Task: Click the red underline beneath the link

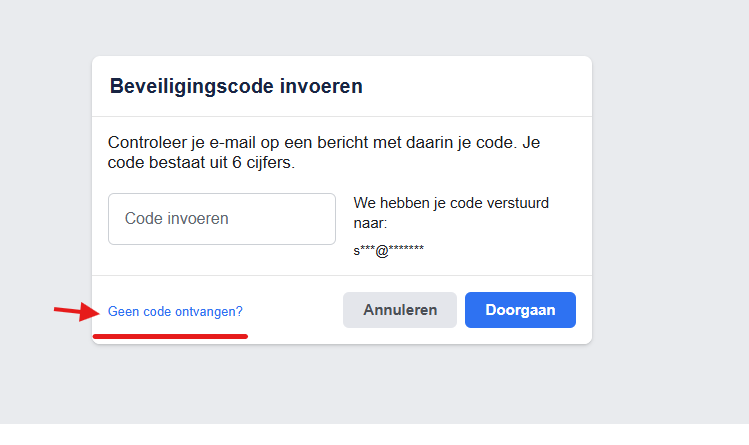Action: (x=170, y=337)
